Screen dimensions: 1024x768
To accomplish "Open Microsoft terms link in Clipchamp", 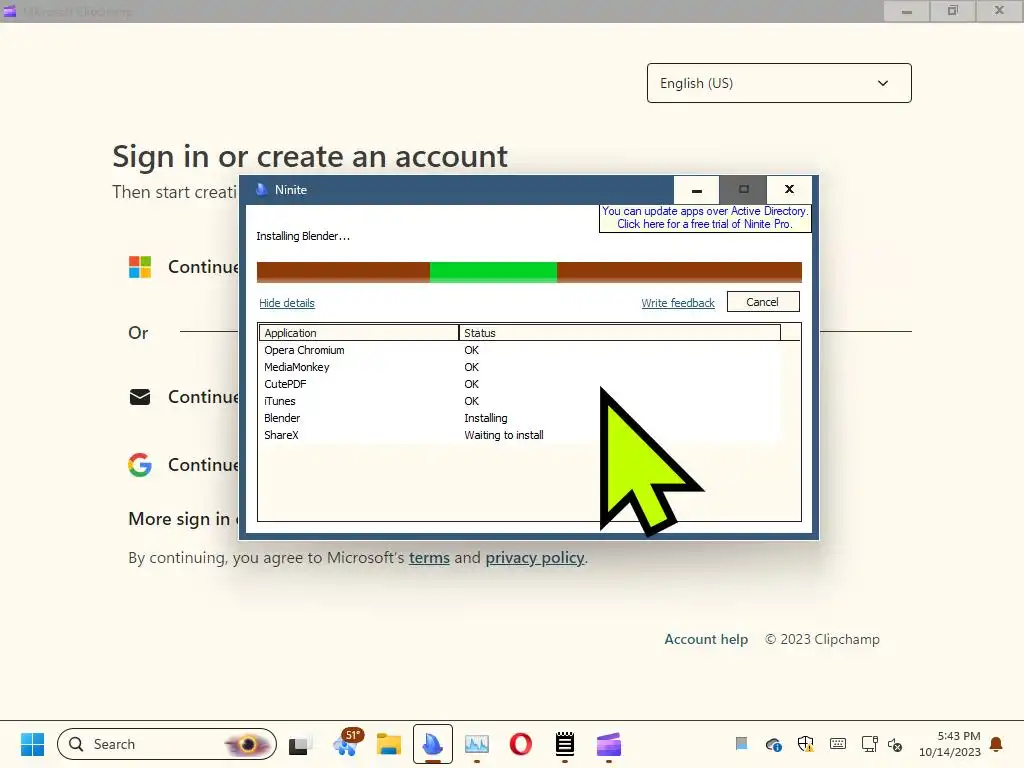I will [429, 558].
